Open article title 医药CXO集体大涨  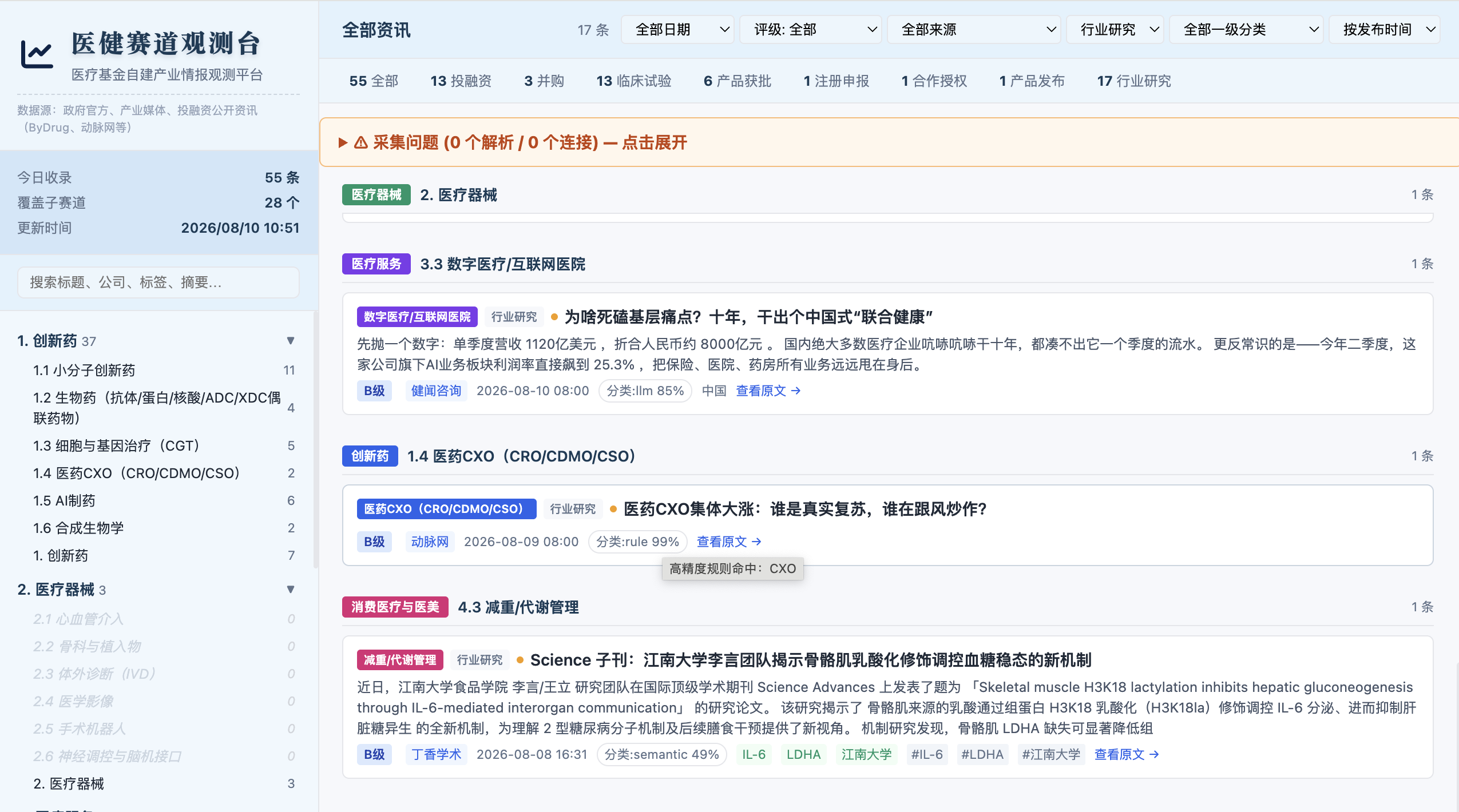[805, 510]
